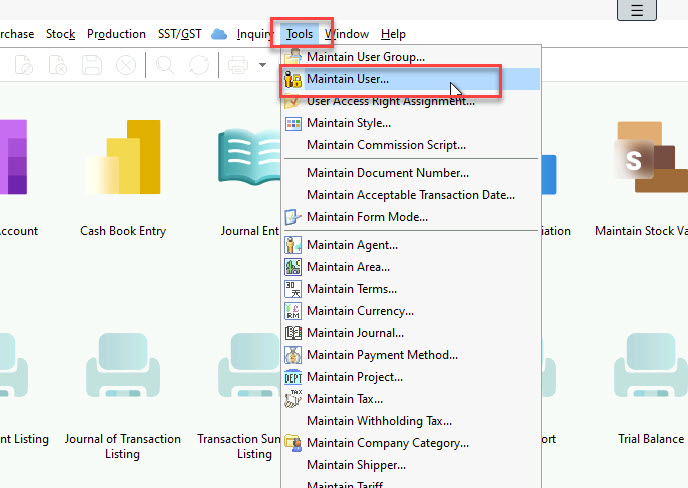This screenshot has height=488, width=688.
Task: Click the refresh arrows toolbar icon
Action: pyautogui.click(x=199, y=65)
